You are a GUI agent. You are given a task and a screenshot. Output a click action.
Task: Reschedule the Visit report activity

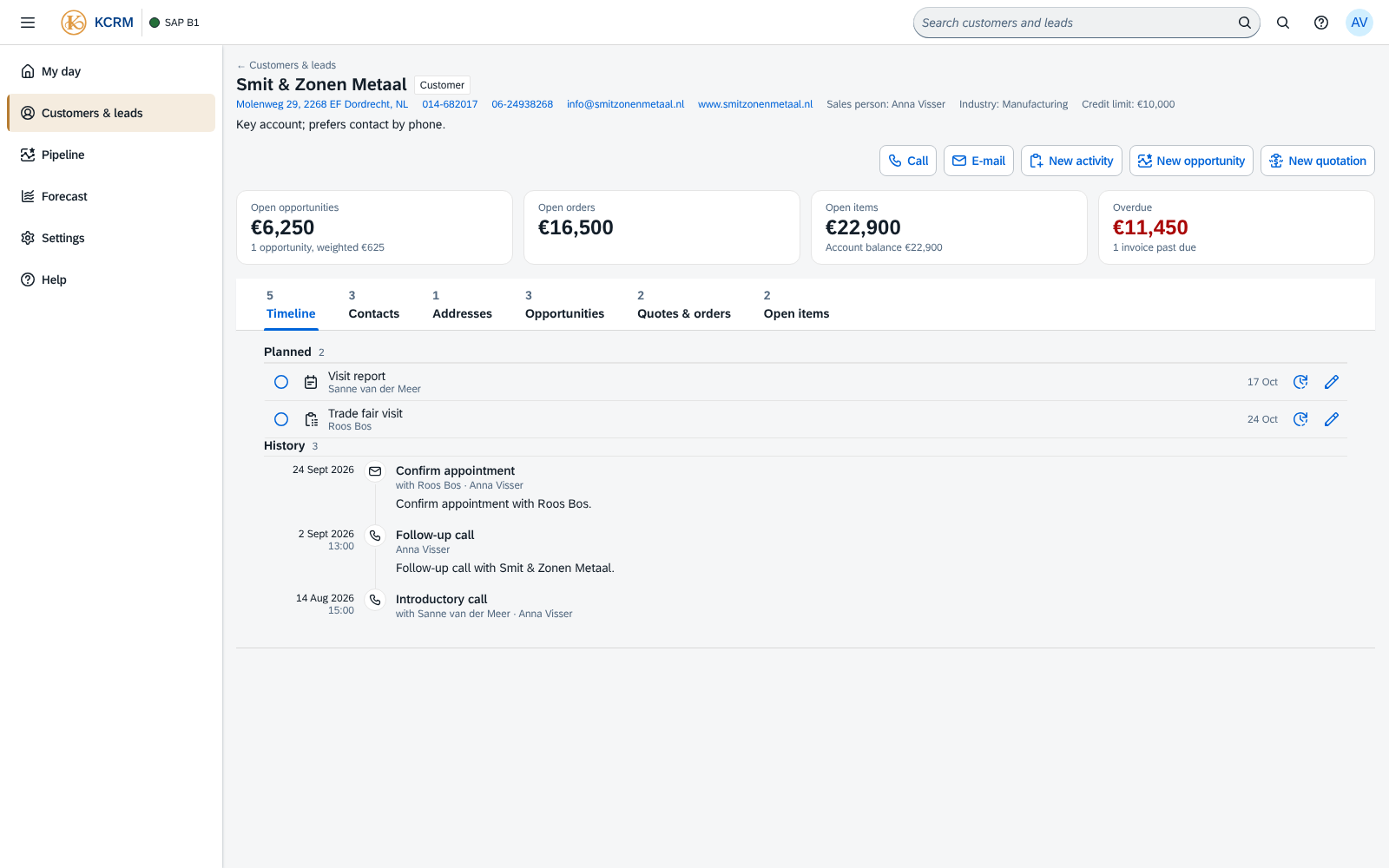tap(1300, 382)
